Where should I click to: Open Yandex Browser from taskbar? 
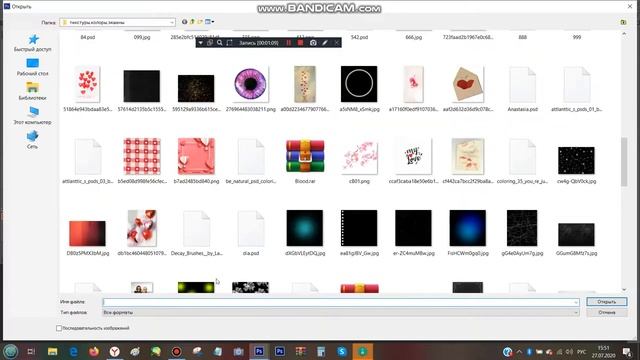coord(115,351)
